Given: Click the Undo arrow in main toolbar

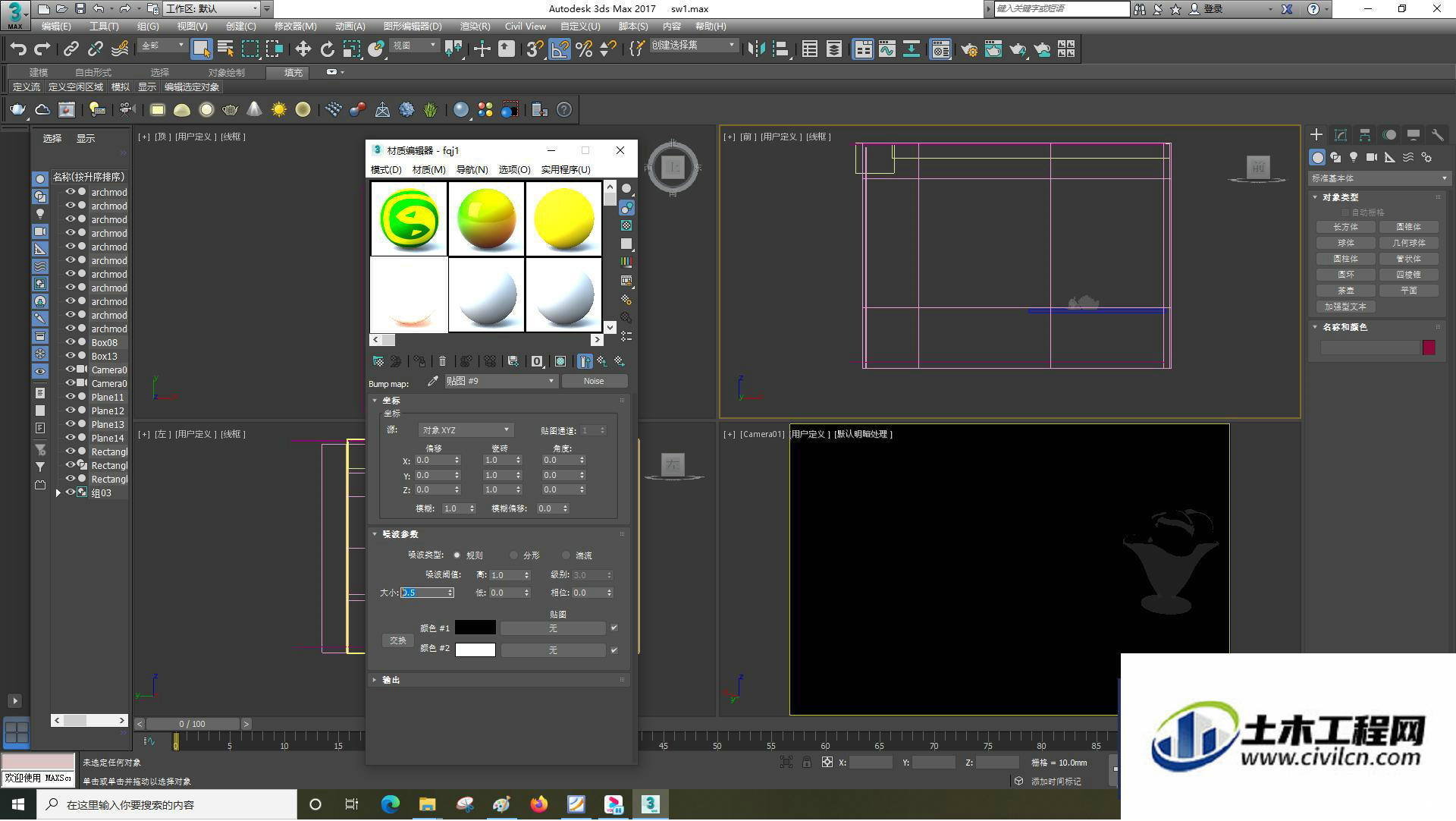Looking at the screenshot, I should coord(17,49).
